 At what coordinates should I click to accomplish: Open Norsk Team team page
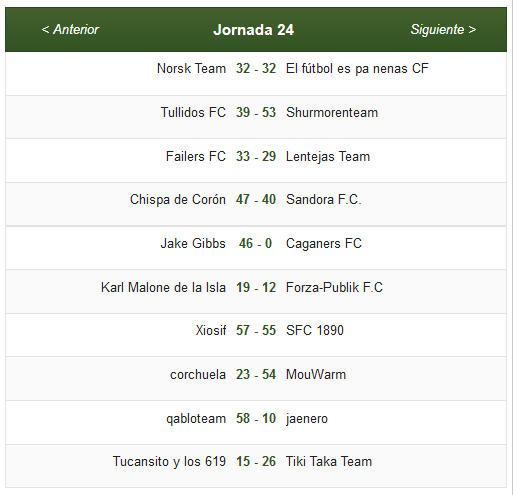click(x=191, y=68)
